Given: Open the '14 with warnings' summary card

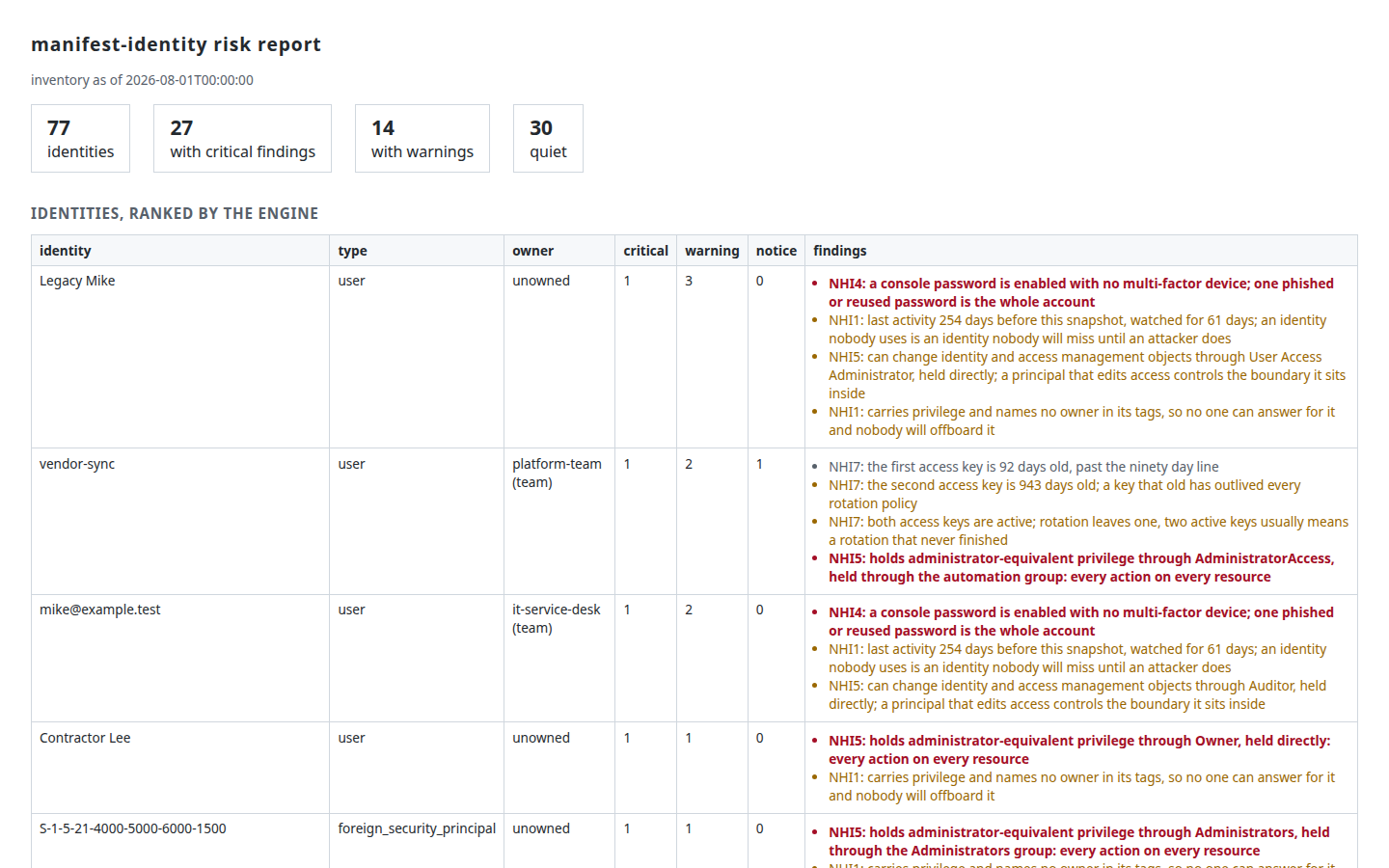Looking at the screenshot, I should click(422, 139).
